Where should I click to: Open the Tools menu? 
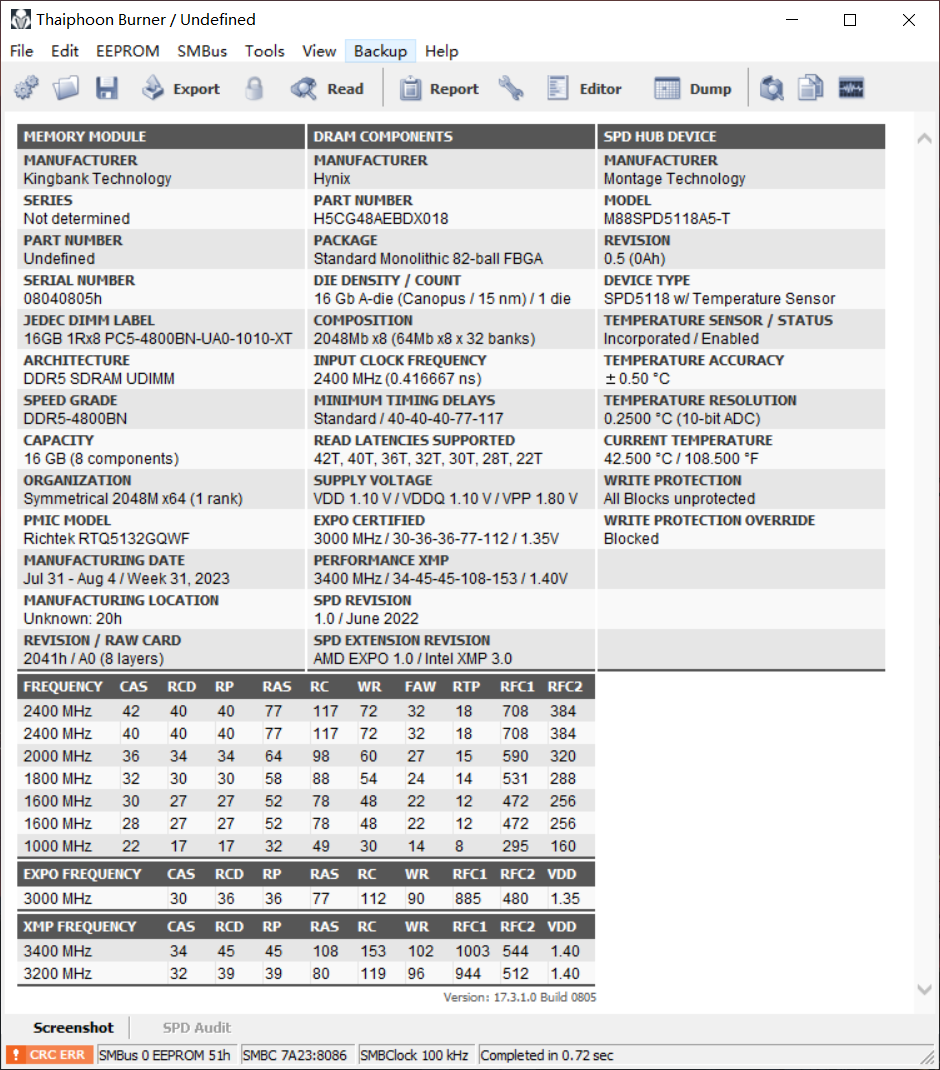265,51
